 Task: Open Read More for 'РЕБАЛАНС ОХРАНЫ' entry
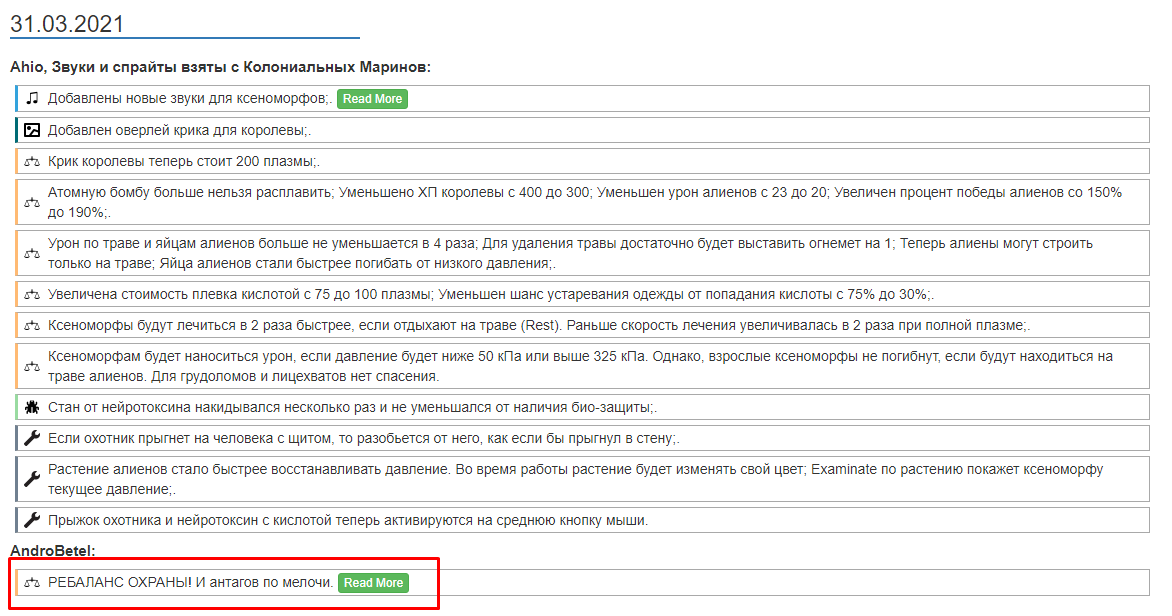click(374, 582)
